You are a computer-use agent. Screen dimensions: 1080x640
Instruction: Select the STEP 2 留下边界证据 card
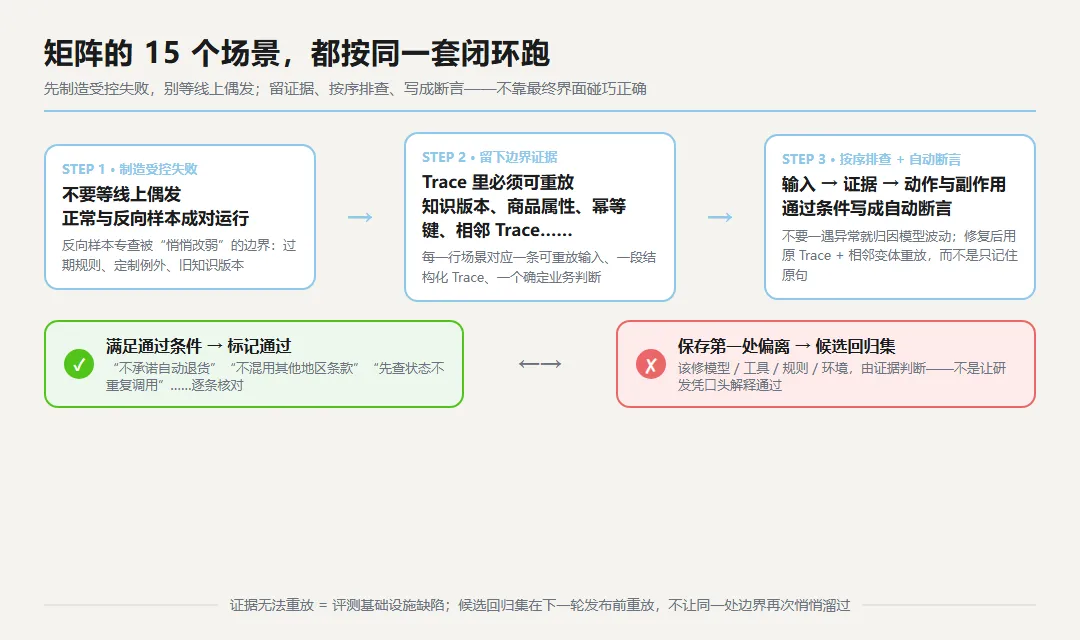pos(539,217)
